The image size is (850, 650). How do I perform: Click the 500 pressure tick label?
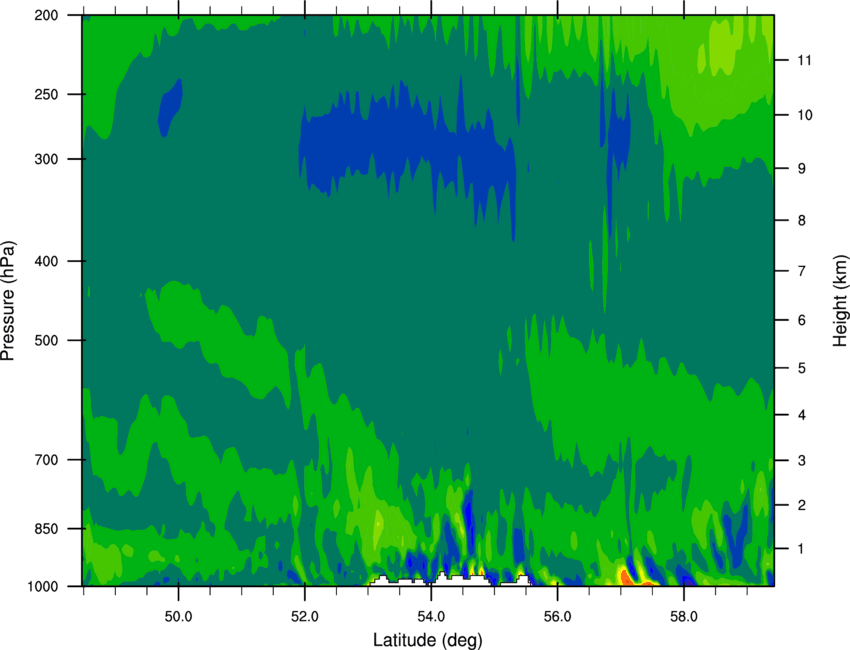[x=47, y=340]
